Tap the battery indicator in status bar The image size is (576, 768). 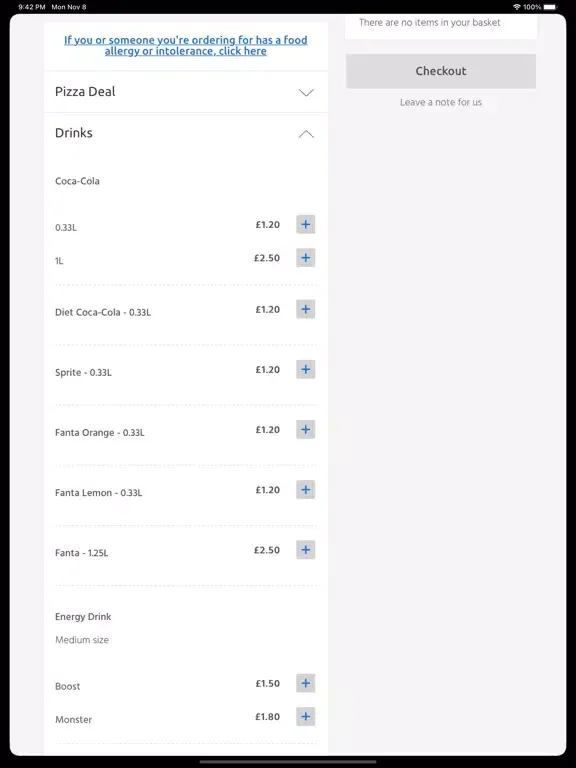pos(551,7)
